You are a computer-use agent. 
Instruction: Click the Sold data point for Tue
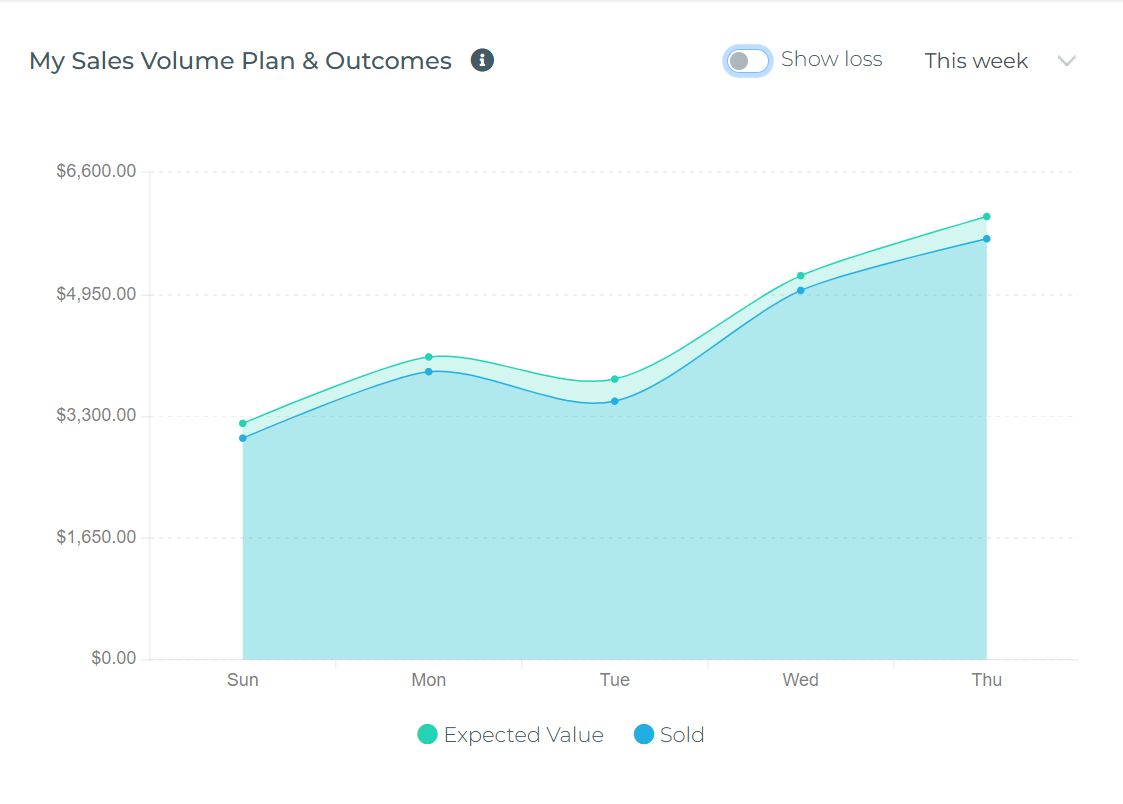(x=615, y=401)
